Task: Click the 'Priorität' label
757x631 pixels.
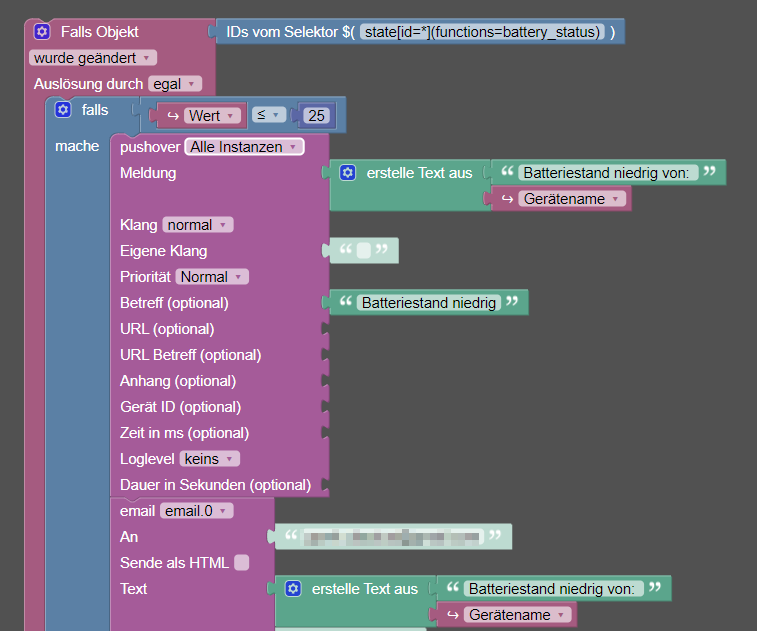Action: 145,277
